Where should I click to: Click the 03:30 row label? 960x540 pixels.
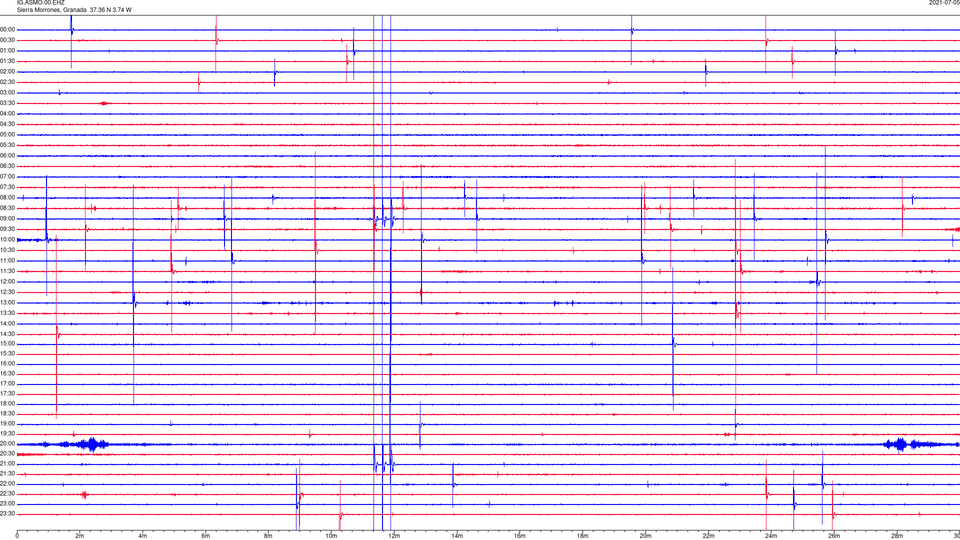[8, 103]
